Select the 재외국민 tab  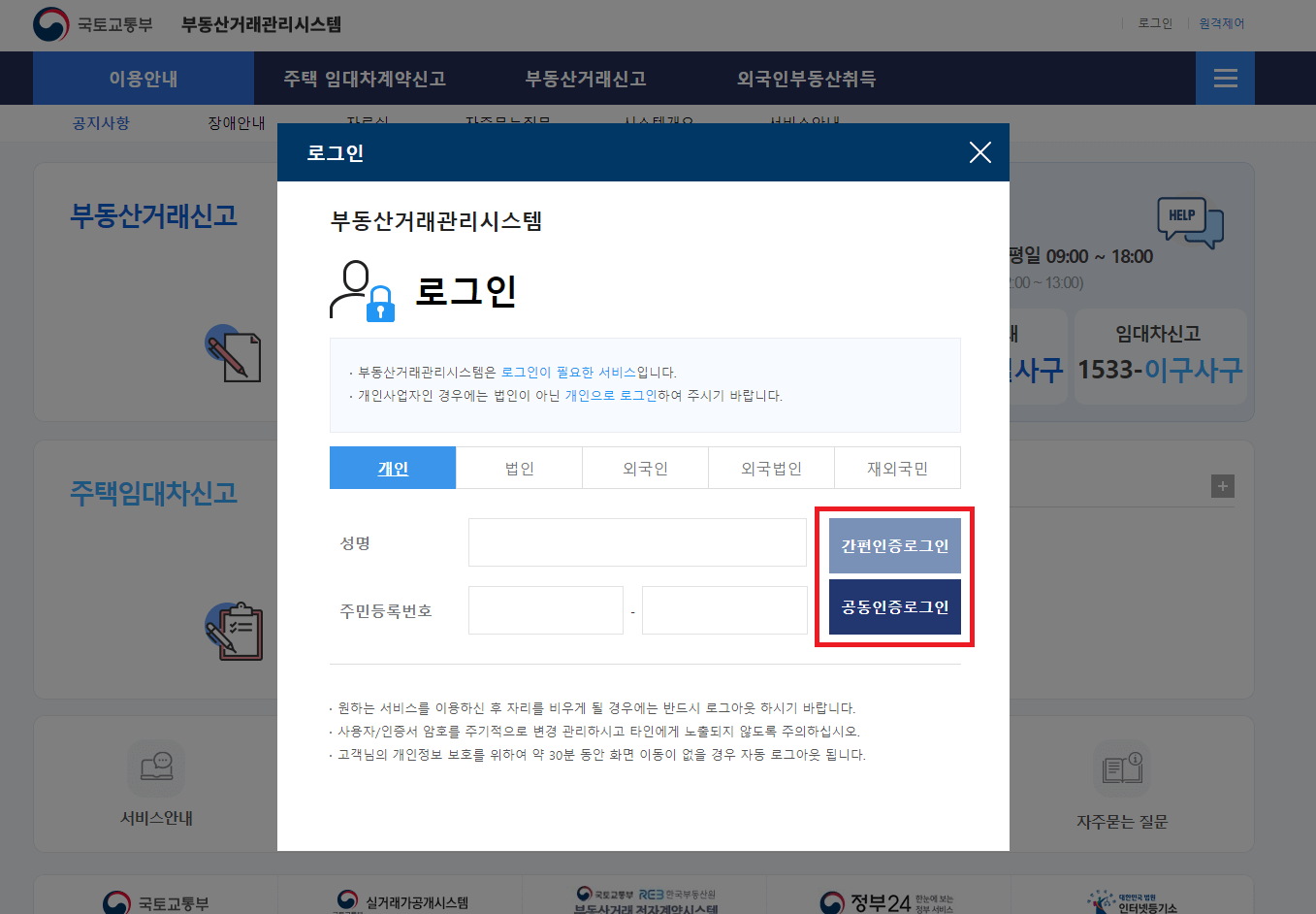[x=897, y=467]
